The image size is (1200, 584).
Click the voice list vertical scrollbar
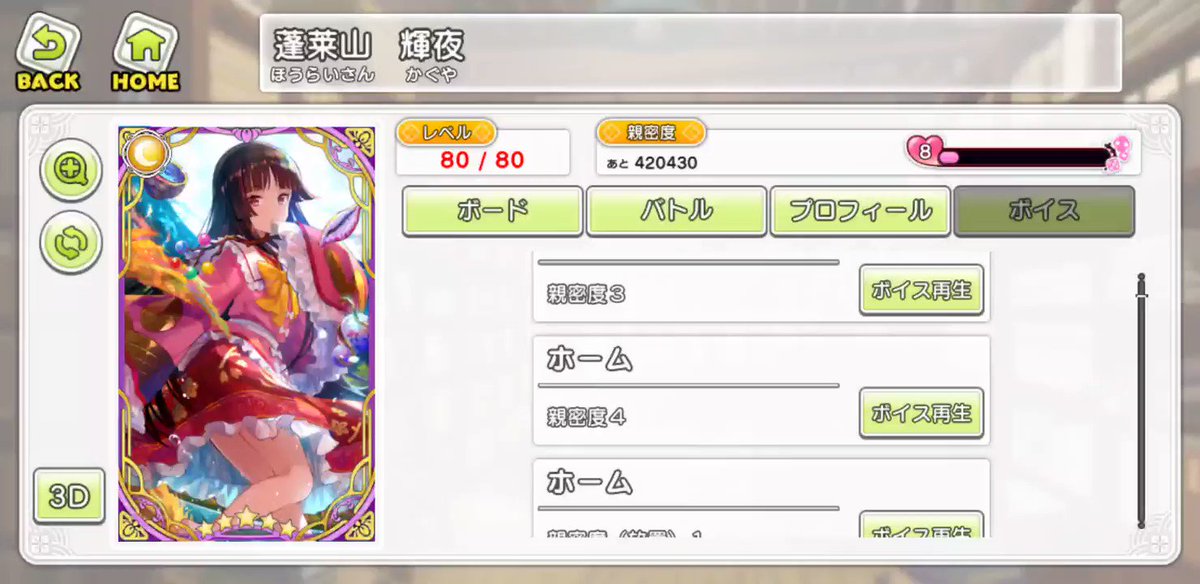1141,401
